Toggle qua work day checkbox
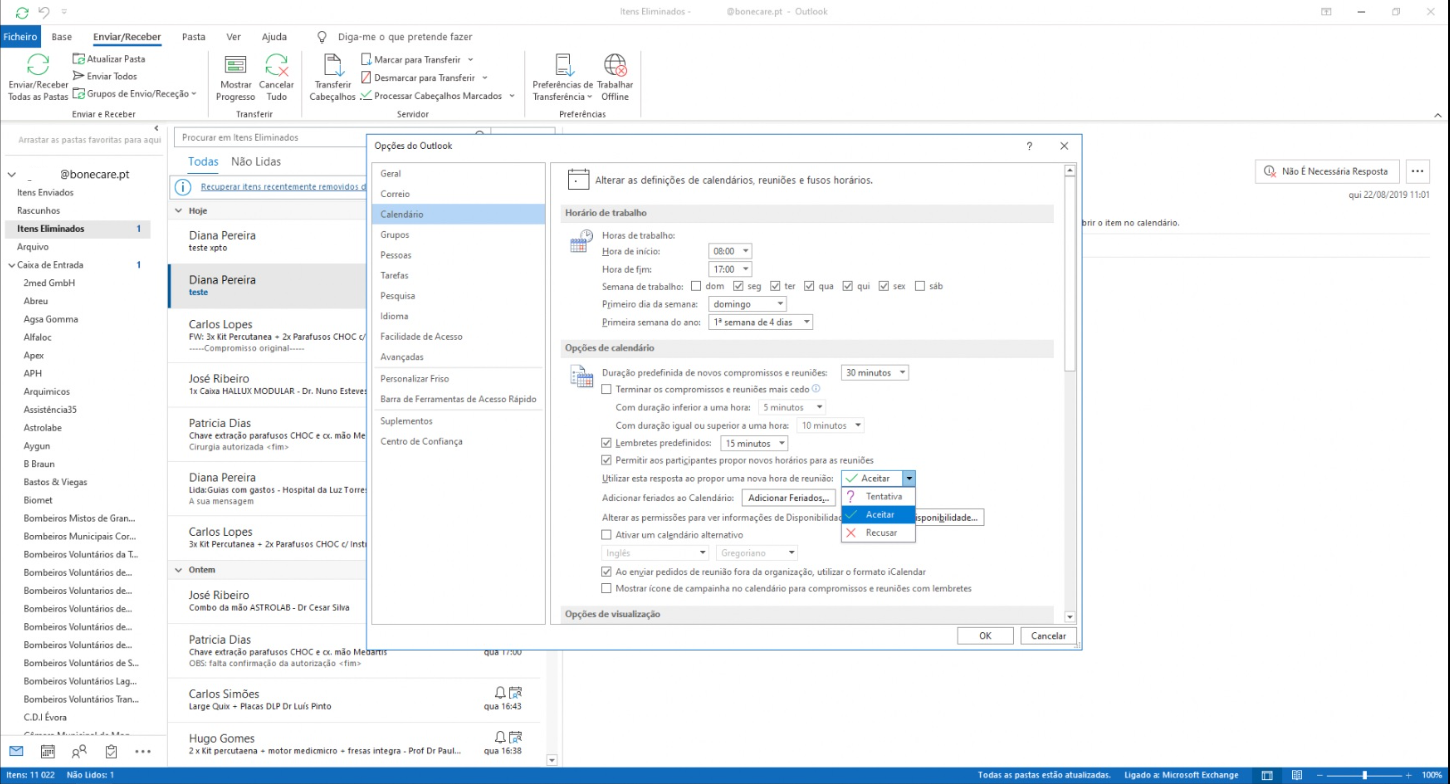The height and width of the screenshot is (784, 1450). click(x=809, y=286)
